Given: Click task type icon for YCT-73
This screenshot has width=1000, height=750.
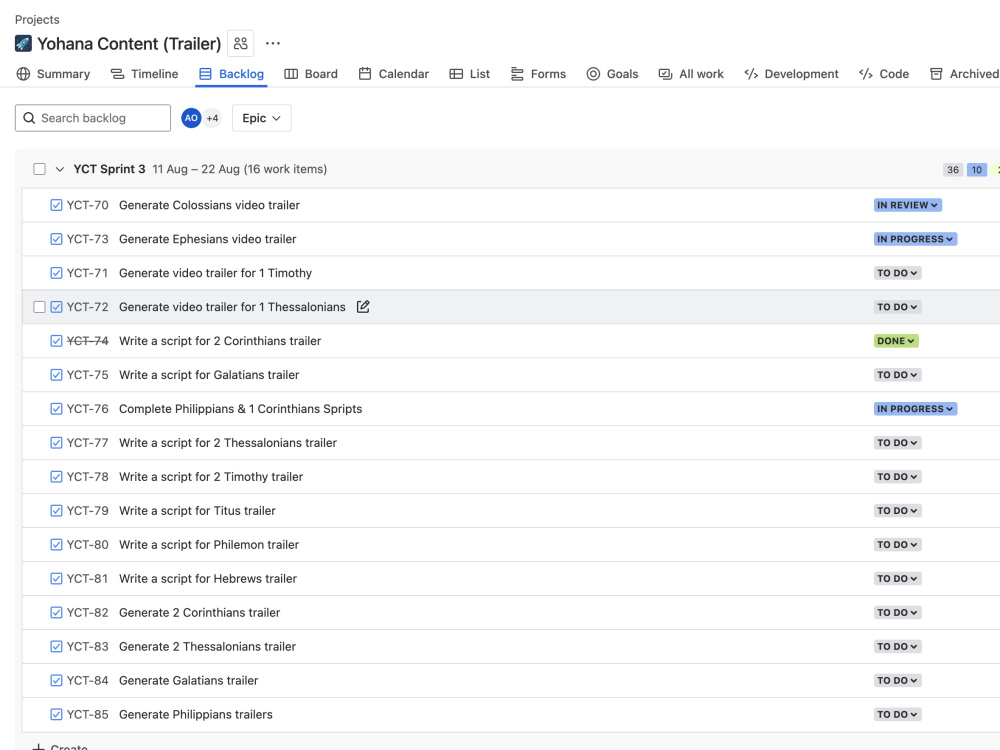Looking at the screenshot, I should click(x=56, y=239).
